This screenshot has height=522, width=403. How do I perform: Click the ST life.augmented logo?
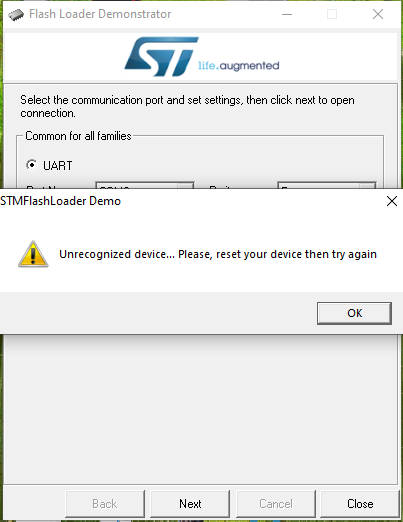tap(202, 56)
